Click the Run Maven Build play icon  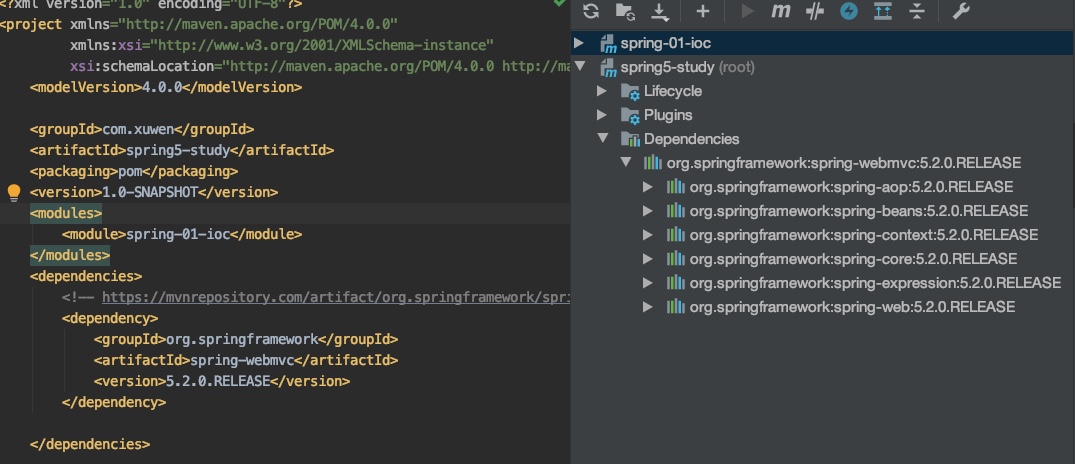click(748, 11)
